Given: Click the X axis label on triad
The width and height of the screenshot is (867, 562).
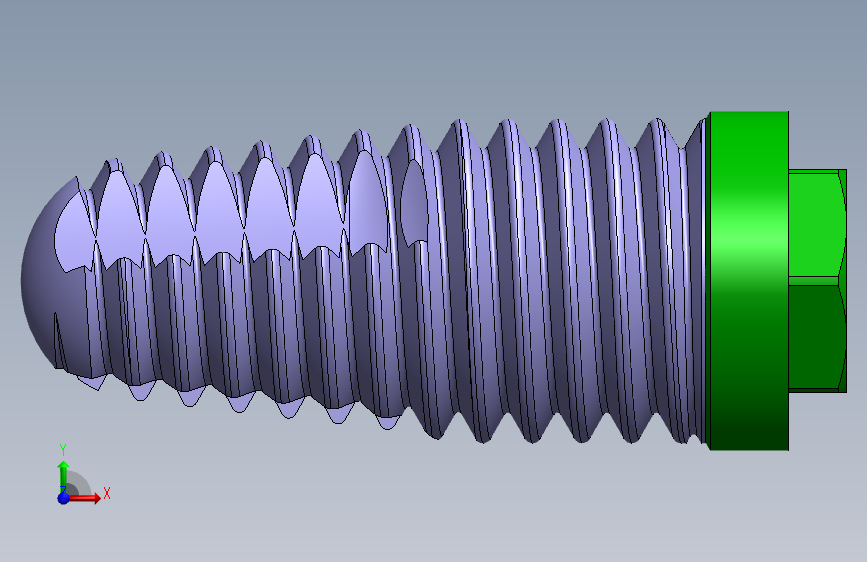Looking at the screenshot, I should pyautogui.click(x=107, y=493).
